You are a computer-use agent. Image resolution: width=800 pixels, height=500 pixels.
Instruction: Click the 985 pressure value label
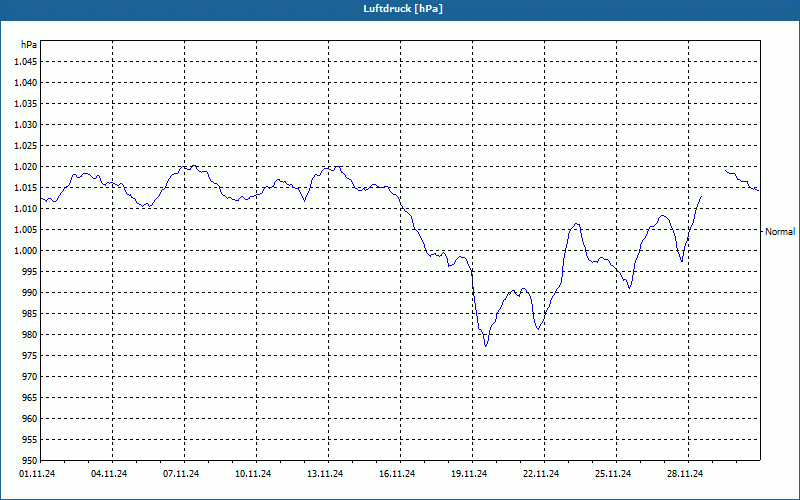pyautogui.click(x=30, y=314)
